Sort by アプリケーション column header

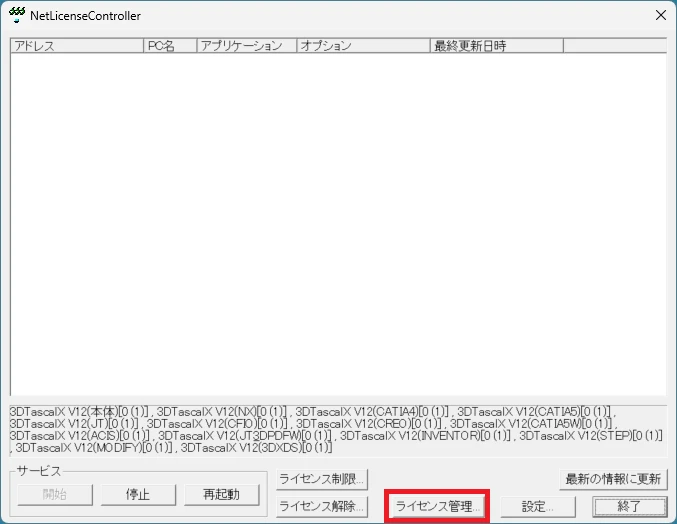pos(246,46)
